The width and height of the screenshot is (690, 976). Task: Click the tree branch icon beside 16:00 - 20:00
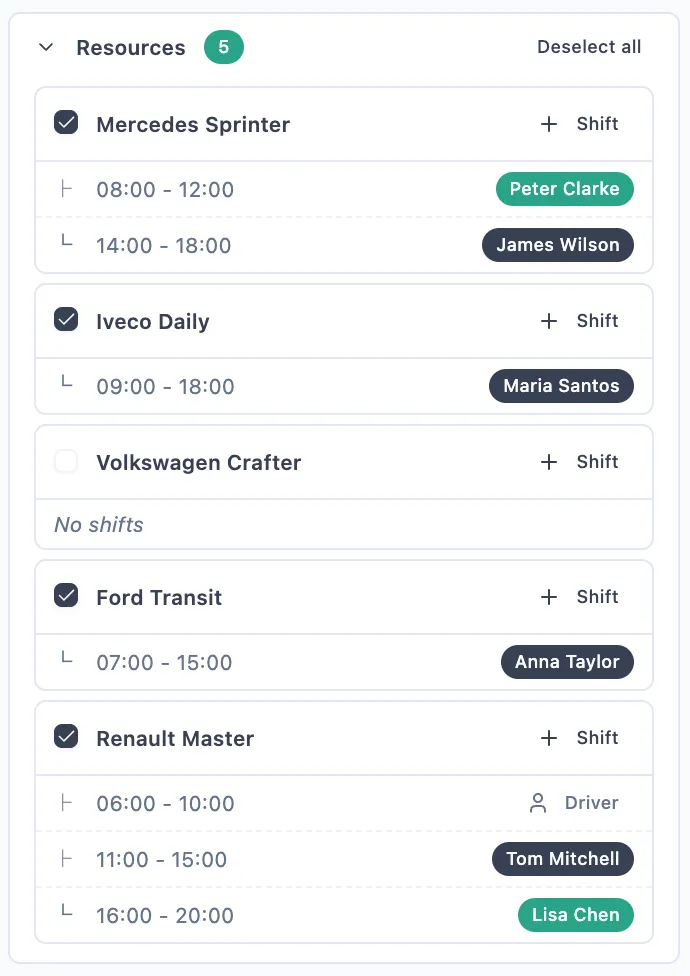click(67, 914)
